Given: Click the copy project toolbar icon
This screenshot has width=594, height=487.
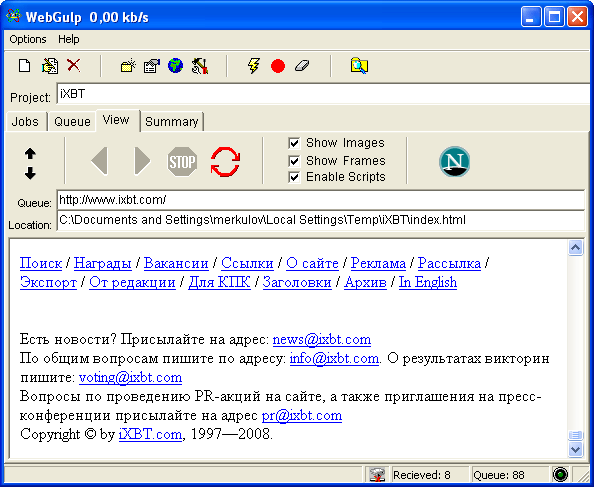Looking at the screenshot, I should (50, 66).
